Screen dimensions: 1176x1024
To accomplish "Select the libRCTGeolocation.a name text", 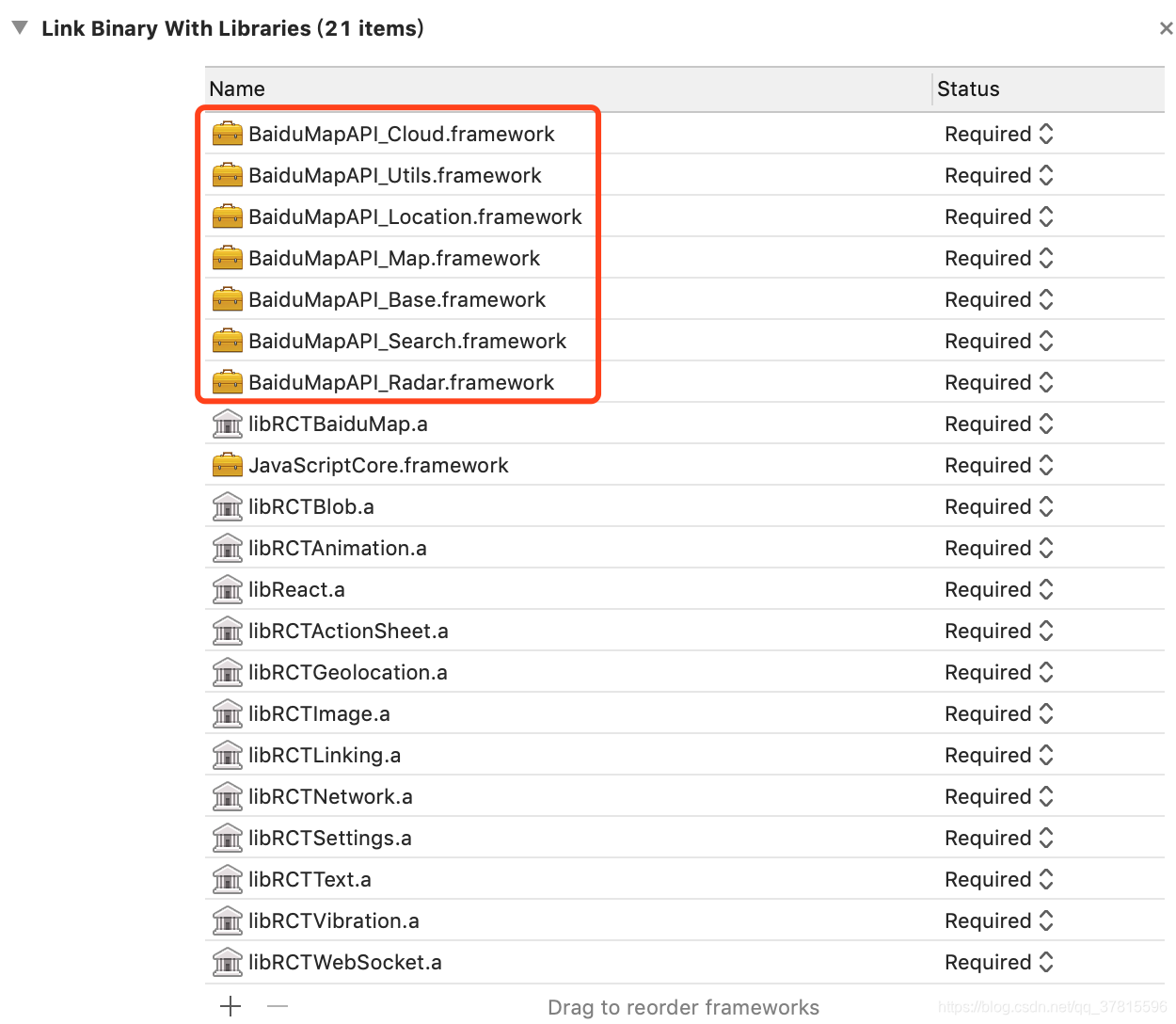I will [x=348, y=672].
